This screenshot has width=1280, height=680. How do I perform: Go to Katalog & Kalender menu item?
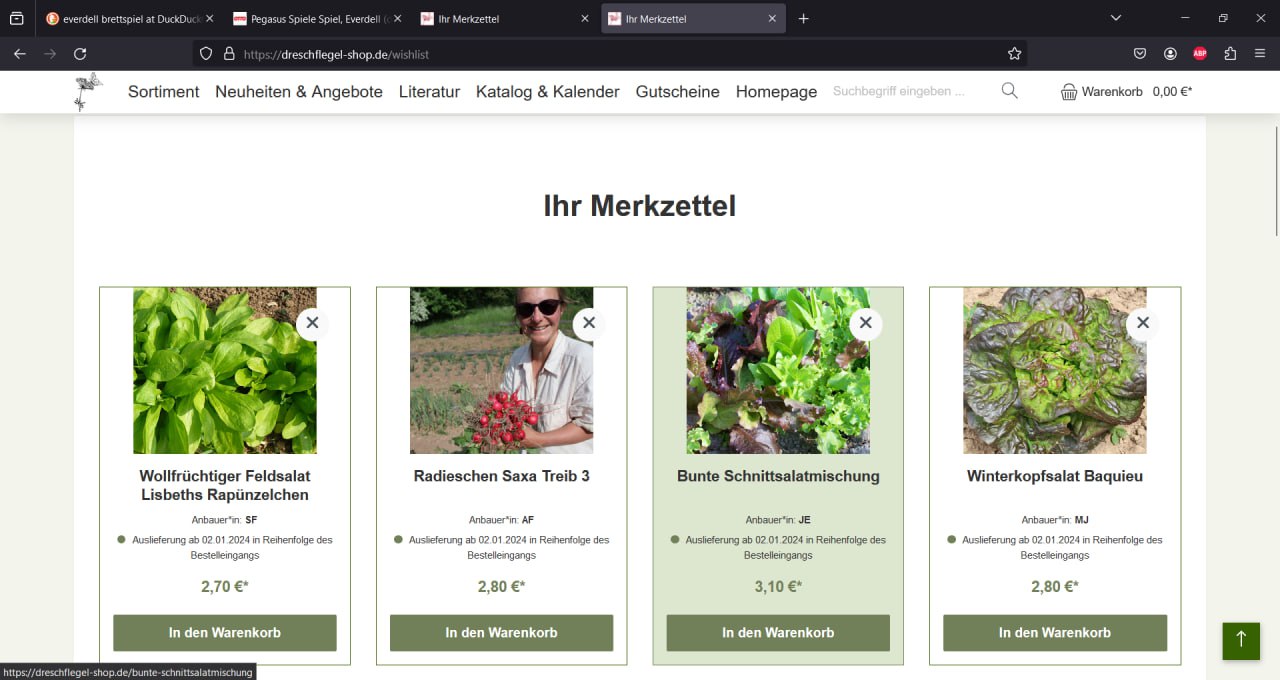tap(547, 91)
